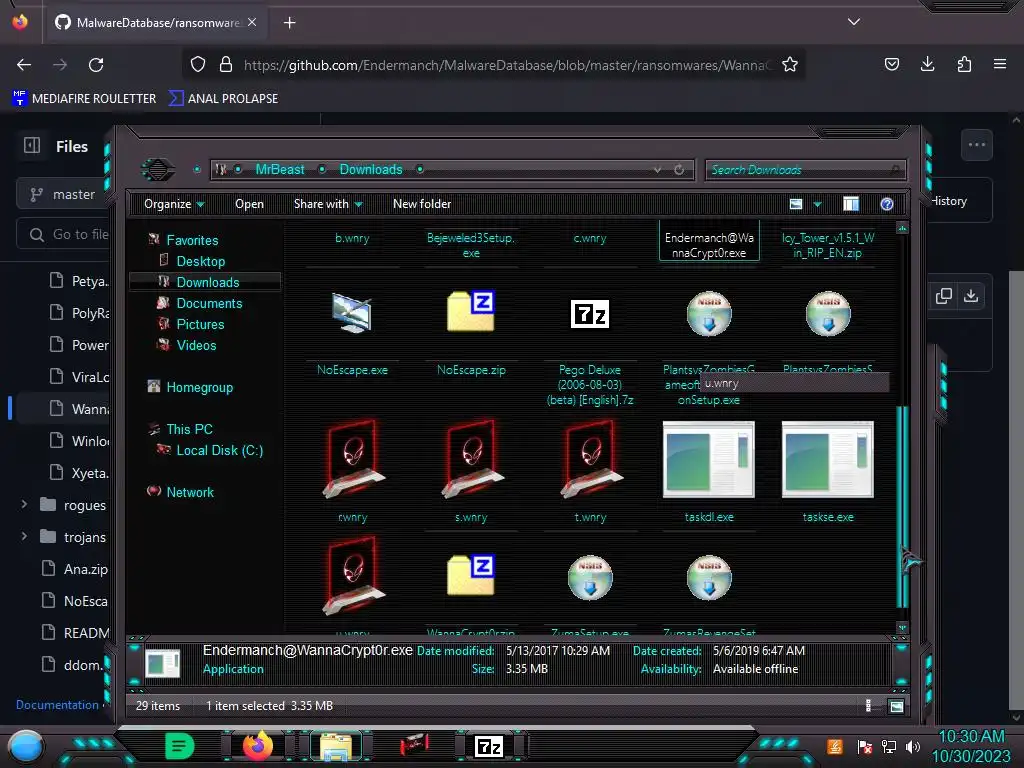
Task: Click the GitHub Go to file search box
Action: (64, 234)
